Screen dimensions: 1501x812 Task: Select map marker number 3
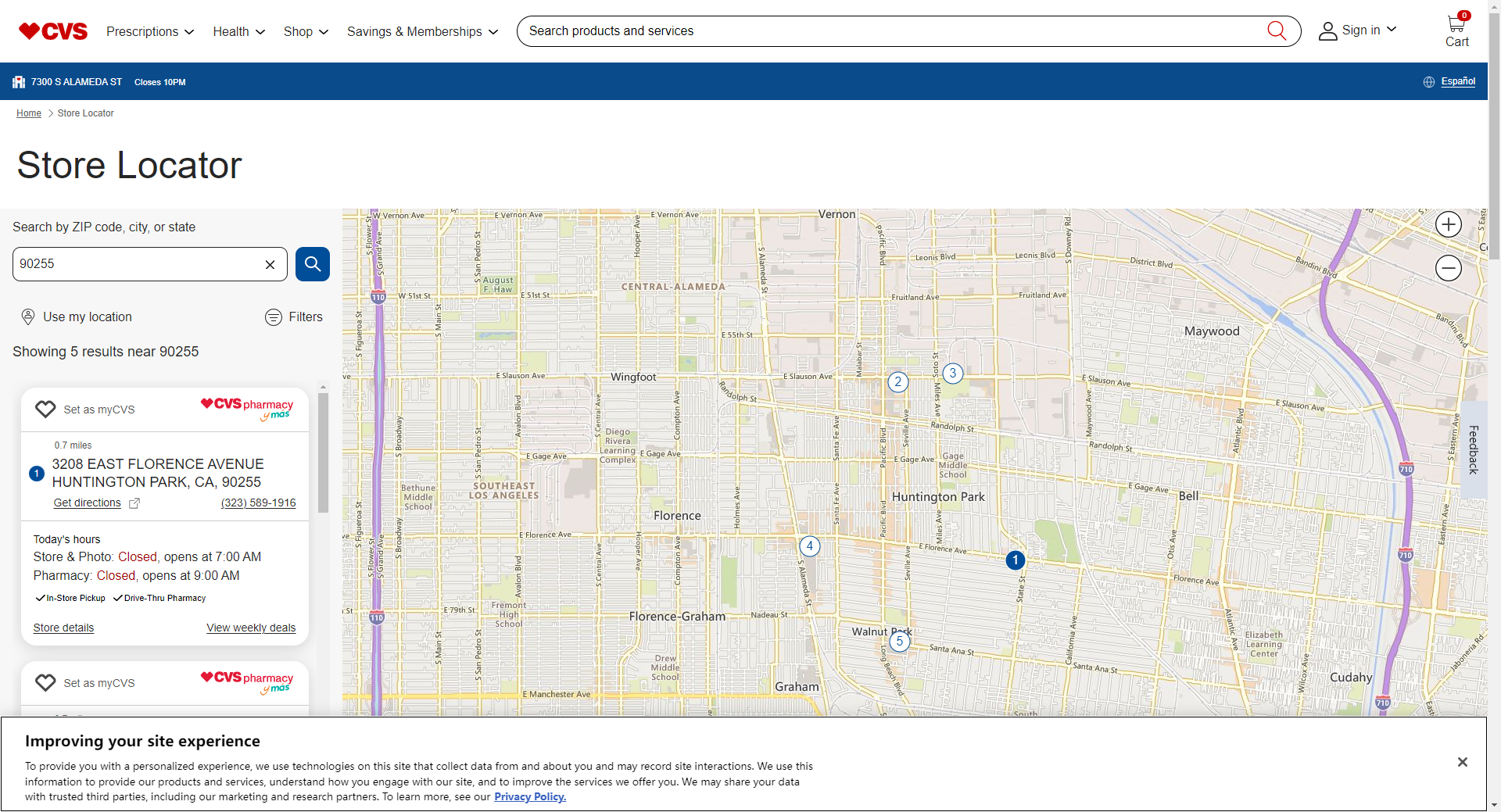953,374
